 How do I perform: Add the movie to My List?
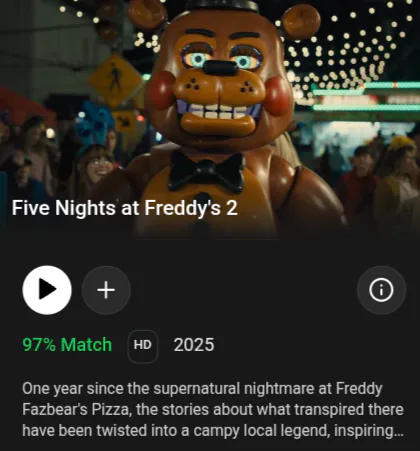click(x=106, y=290)
